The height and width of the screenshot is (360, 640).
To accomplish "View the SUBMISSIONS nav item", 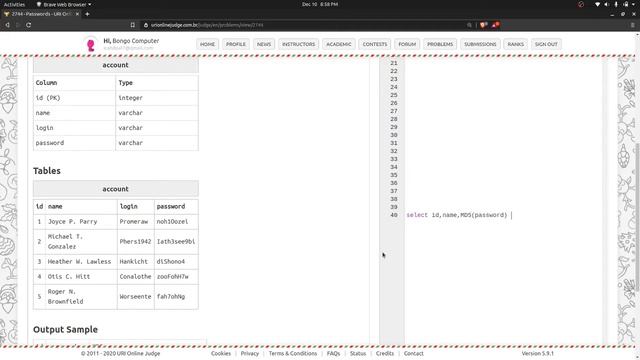I will click(480, 44).
